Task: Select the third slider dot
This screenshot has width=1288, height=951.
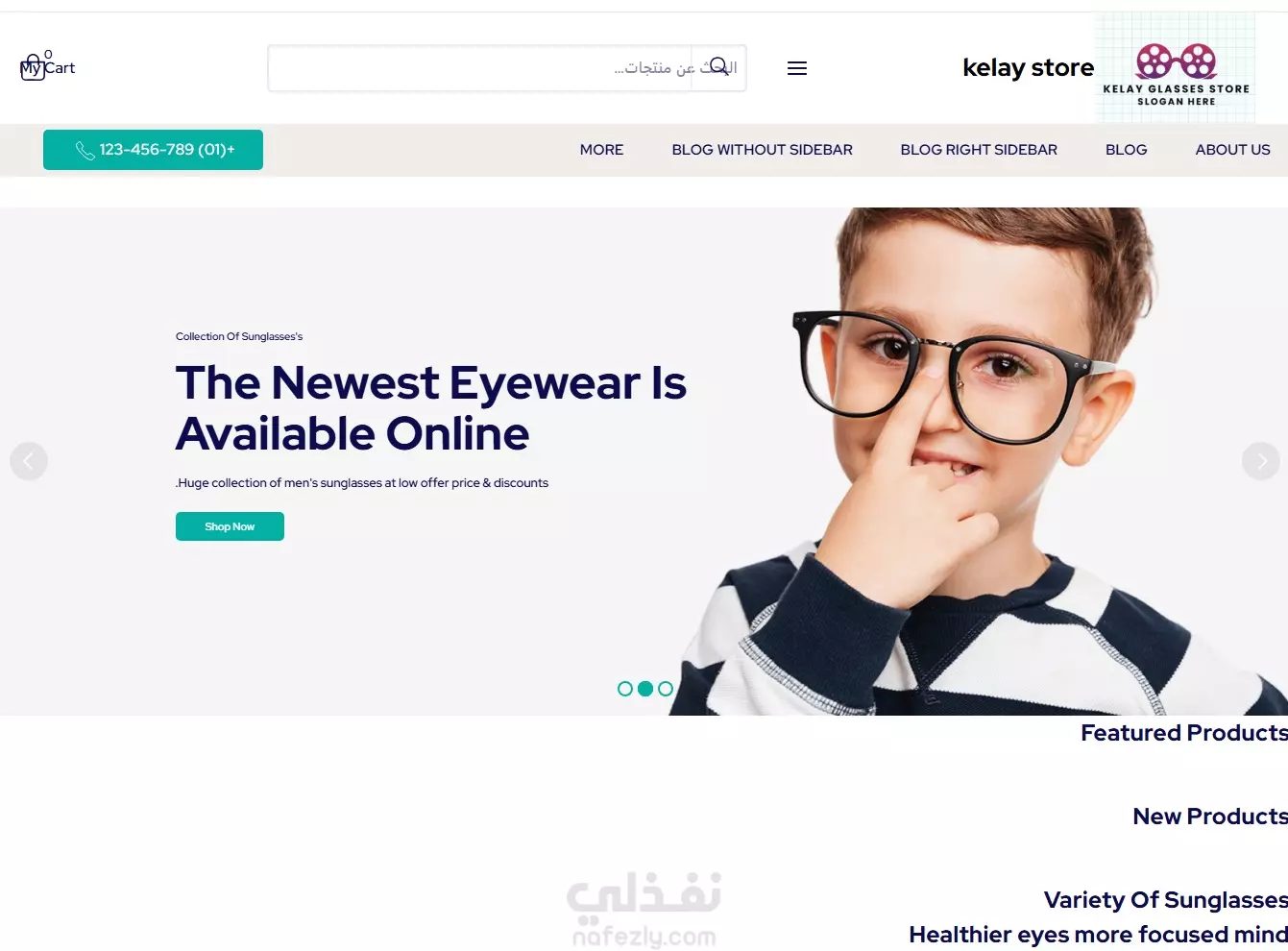Action: click(x=666, y=689)
